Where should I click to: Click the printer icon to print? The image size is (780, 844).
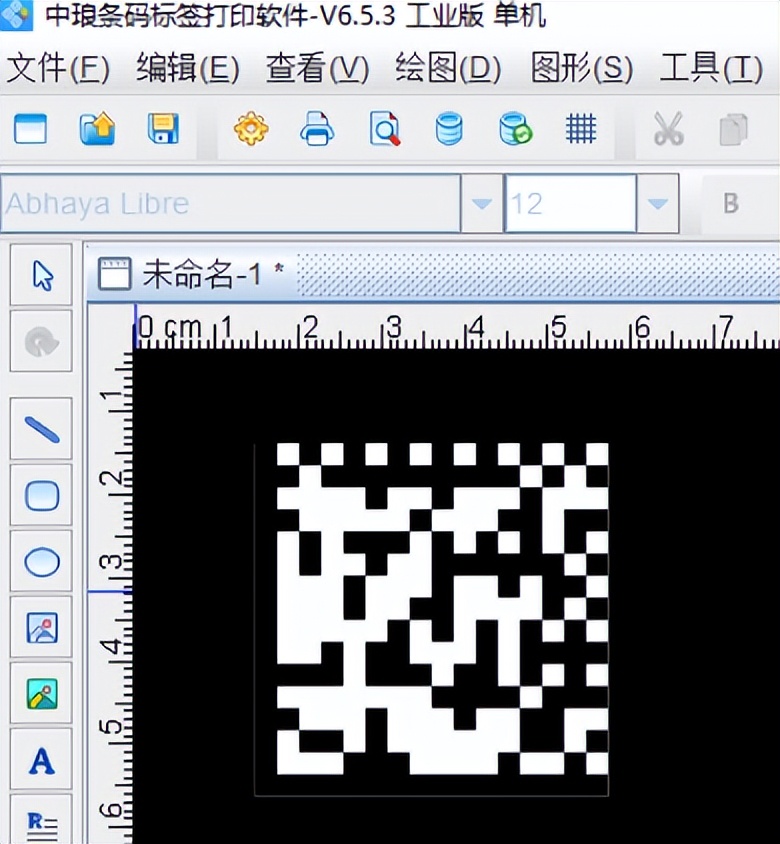coord(317,129)
